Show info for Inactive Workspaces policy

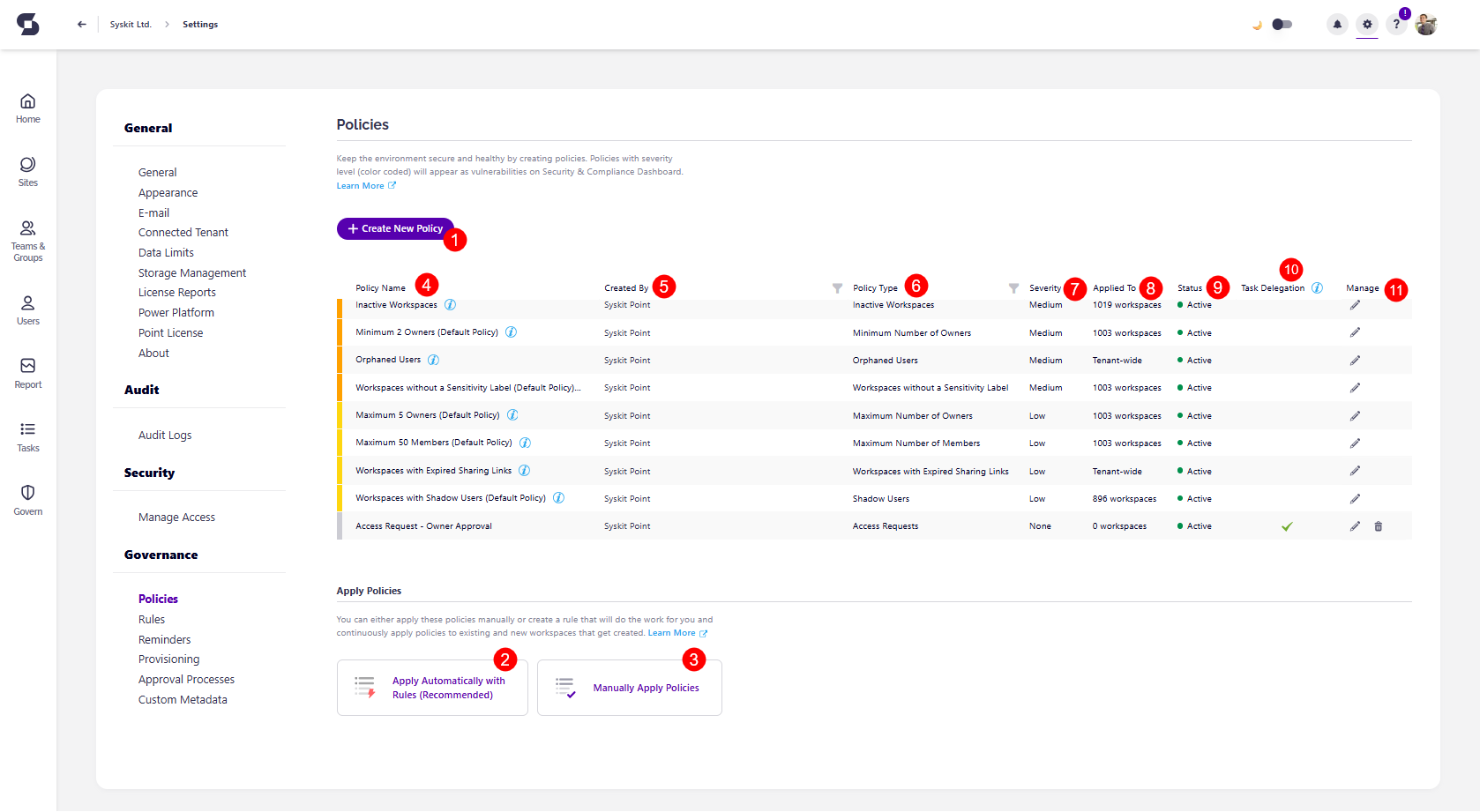[x=450, y=305]
